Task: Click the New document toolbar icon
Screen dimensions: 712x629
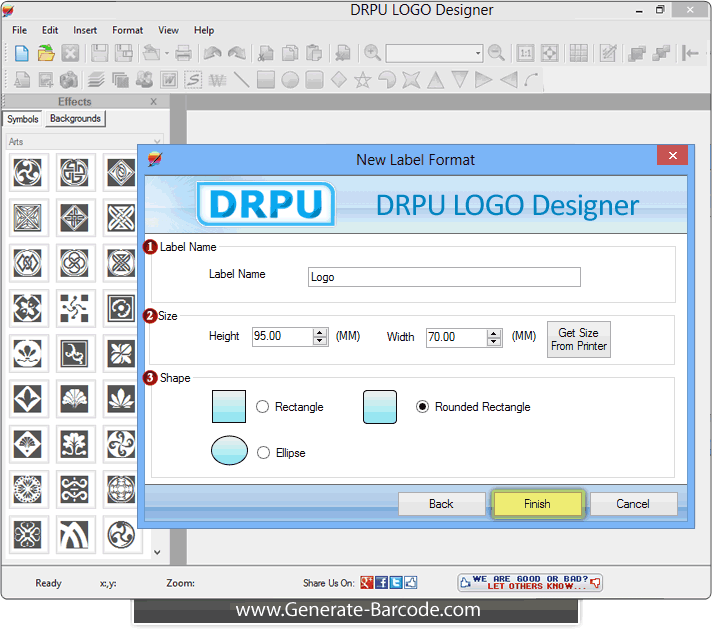Action: pos(21,53)
